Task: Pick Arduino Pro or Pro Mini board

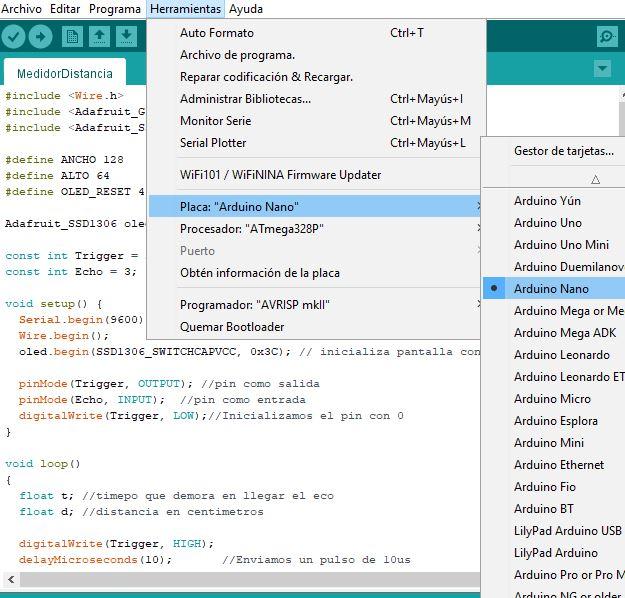Action: 554,574
